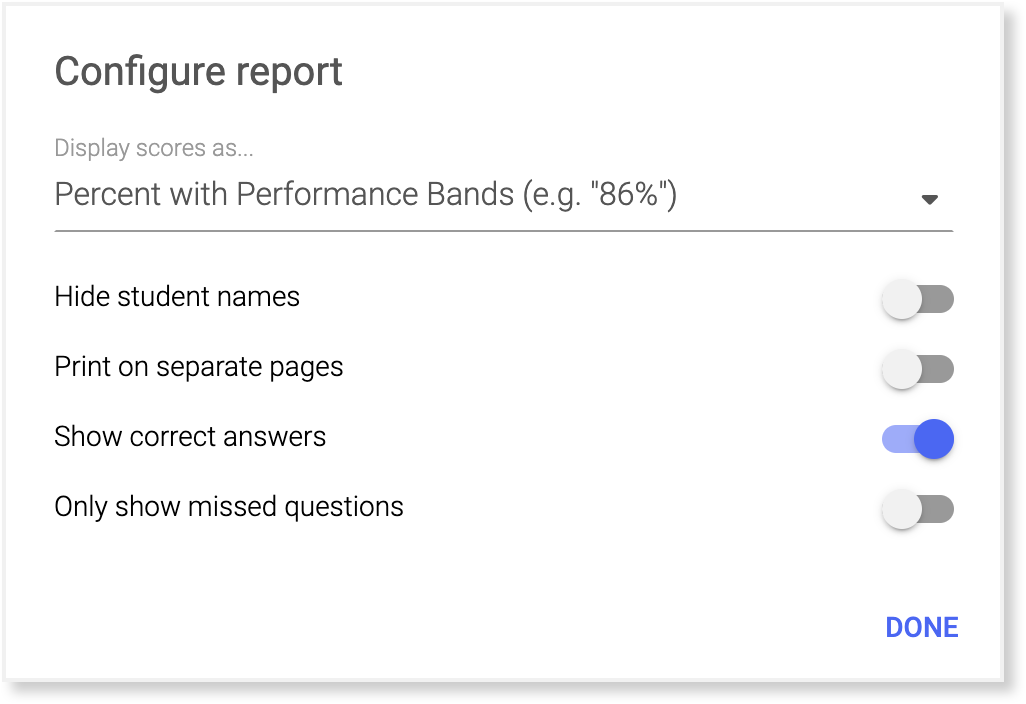
Task: Click the gray track of Hide student names switch
Action: (941, 299)
